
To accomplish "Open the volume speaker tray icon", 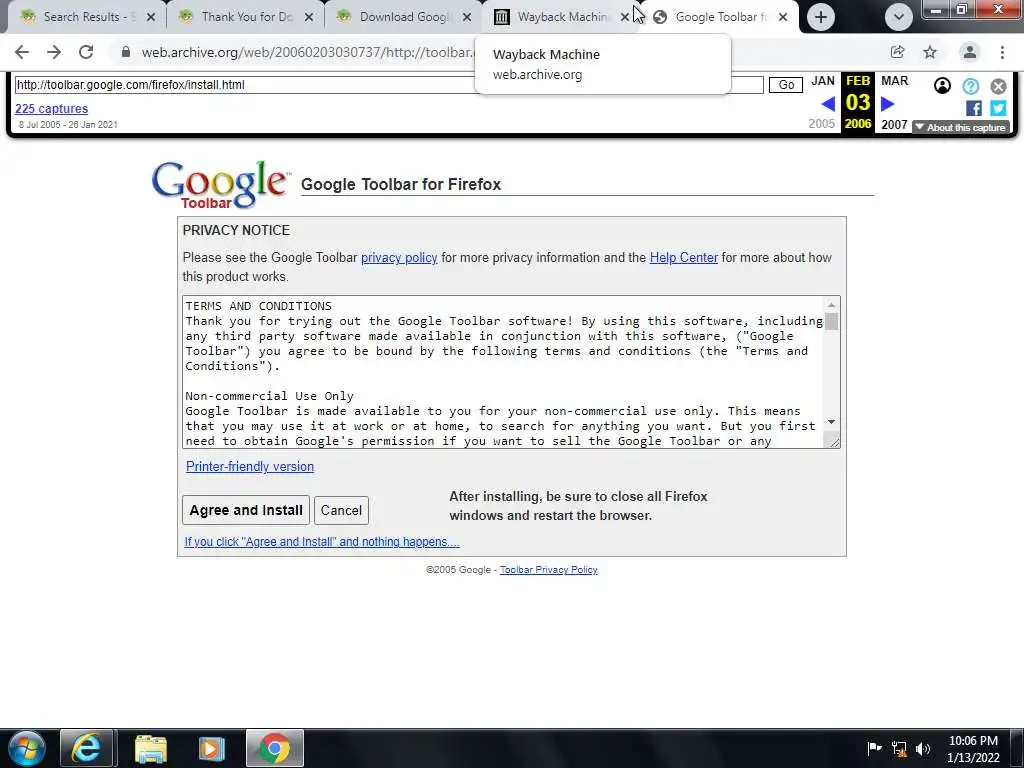I will pyautogui.click(x=923, y=748).
